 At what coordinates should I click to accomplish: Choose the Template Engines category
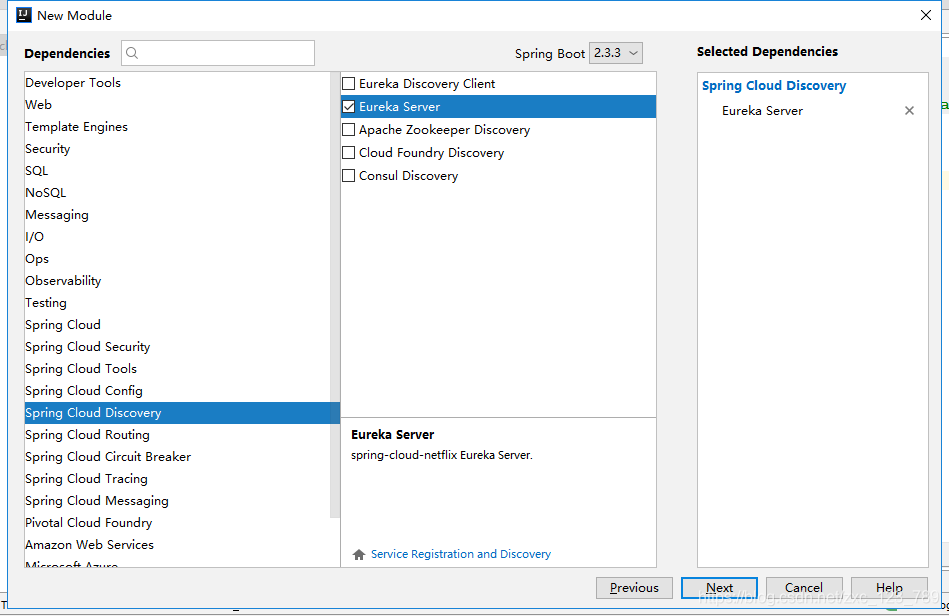(178, 127)
